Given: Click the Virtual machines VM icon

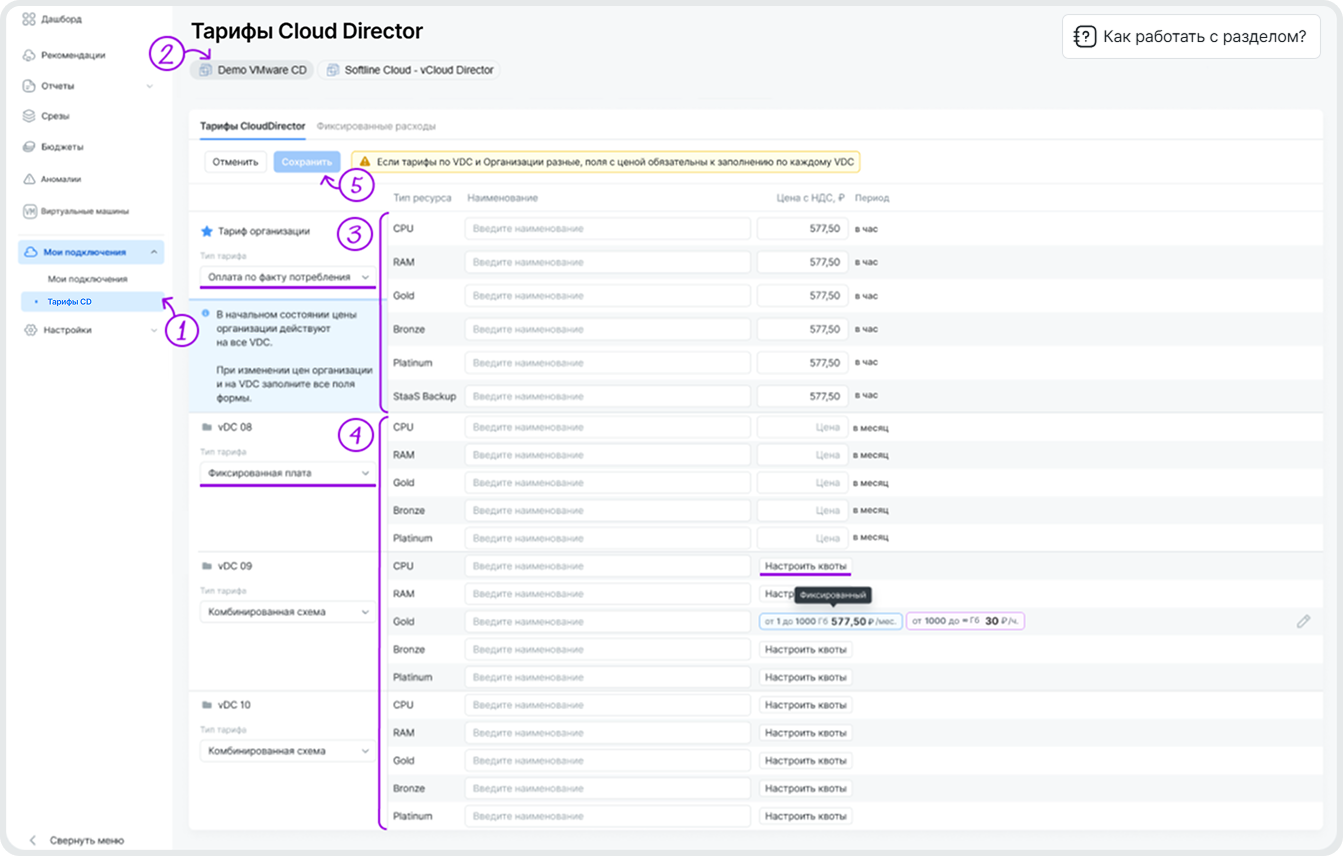Looking at the screenshot, I should (29, 212).
